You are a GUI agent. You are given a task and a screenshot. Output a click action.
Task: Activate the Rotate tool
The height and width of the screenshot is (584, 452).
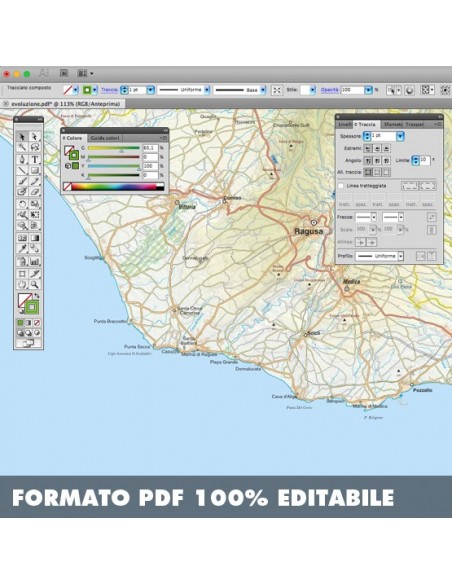click(x=22, y=204)
